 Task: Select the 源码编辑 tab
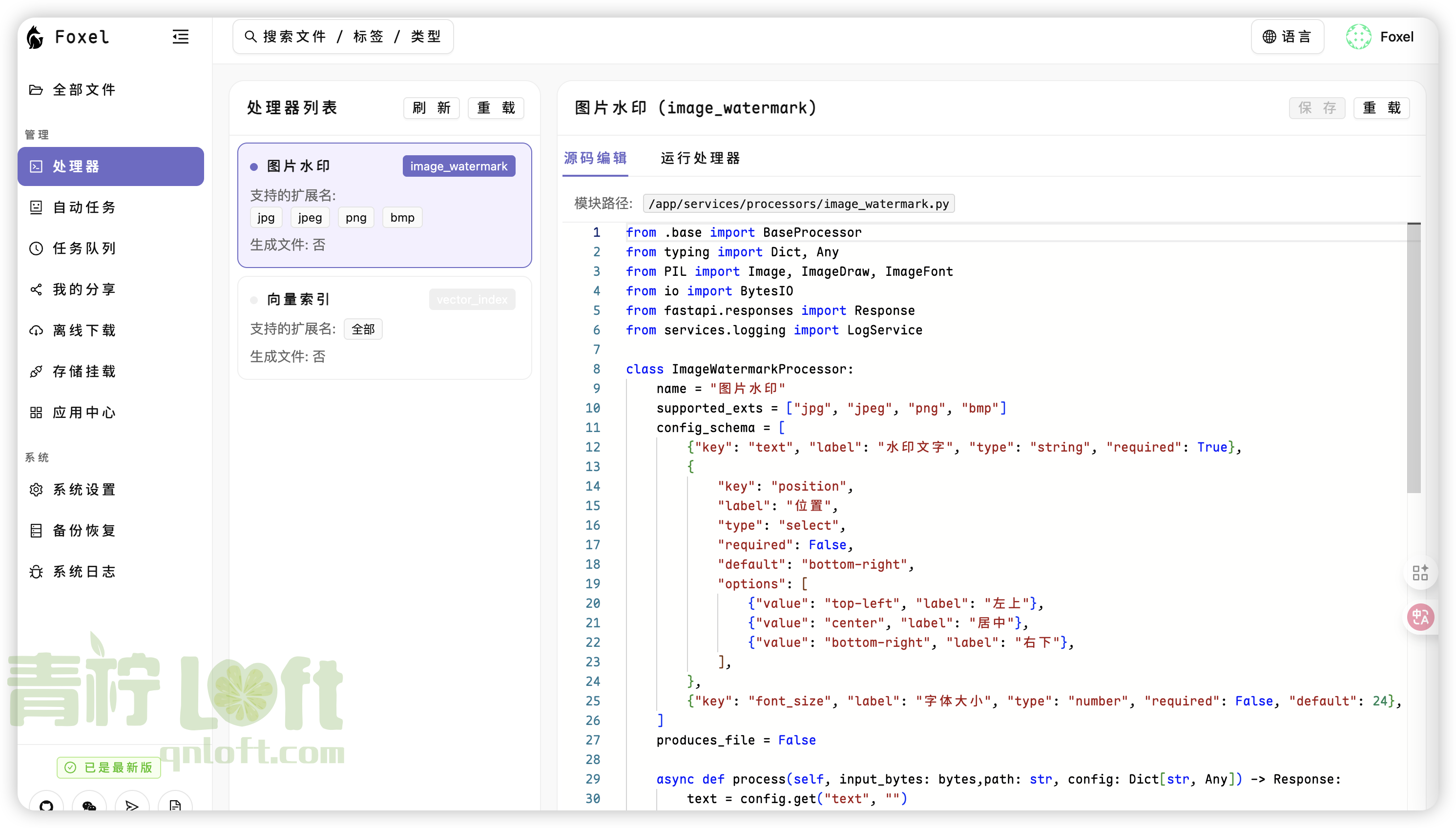595,158
